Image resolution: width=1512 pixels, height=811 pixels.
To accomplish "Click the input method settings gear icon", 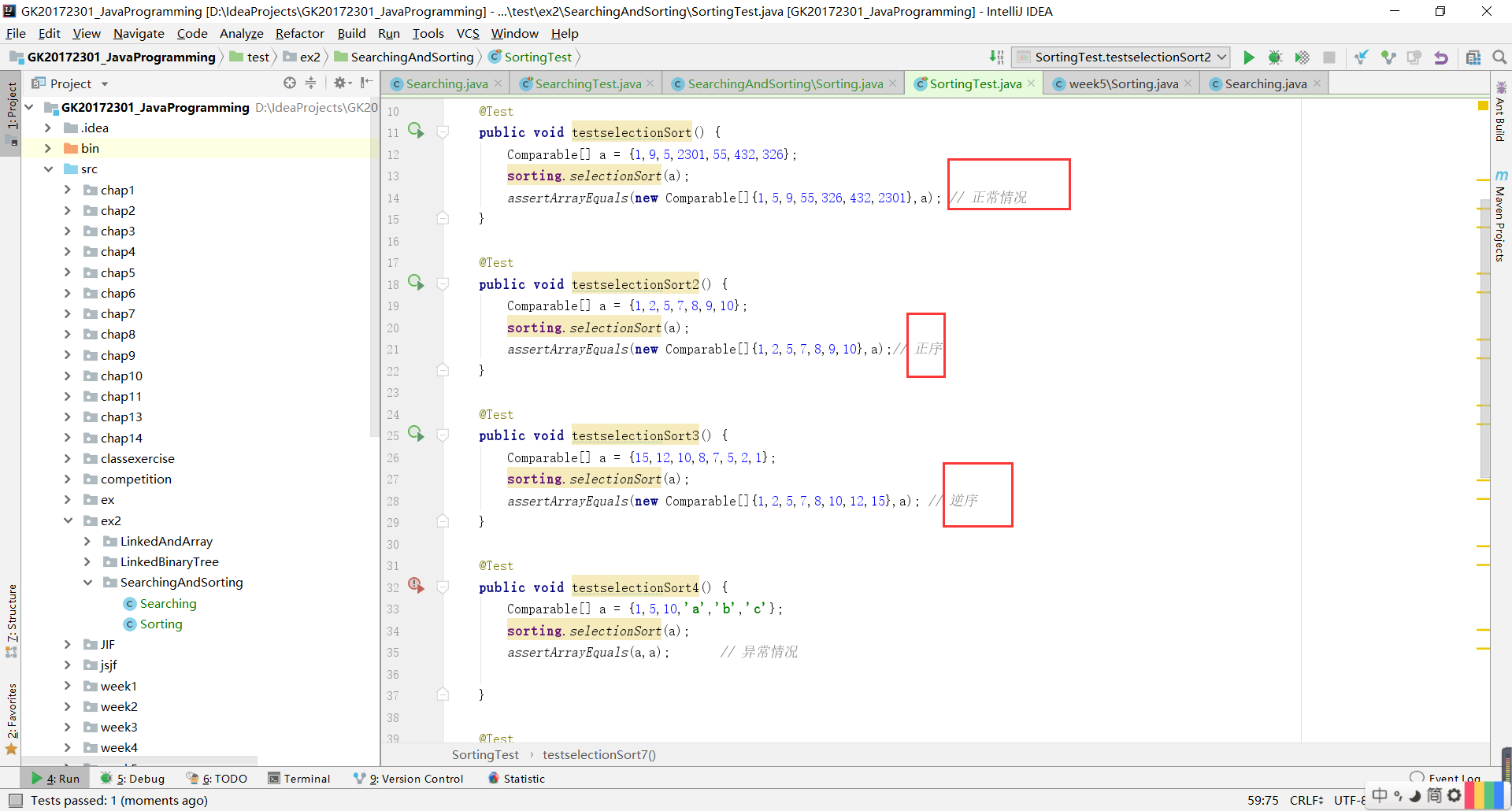I will click(x=1454, y=795).
